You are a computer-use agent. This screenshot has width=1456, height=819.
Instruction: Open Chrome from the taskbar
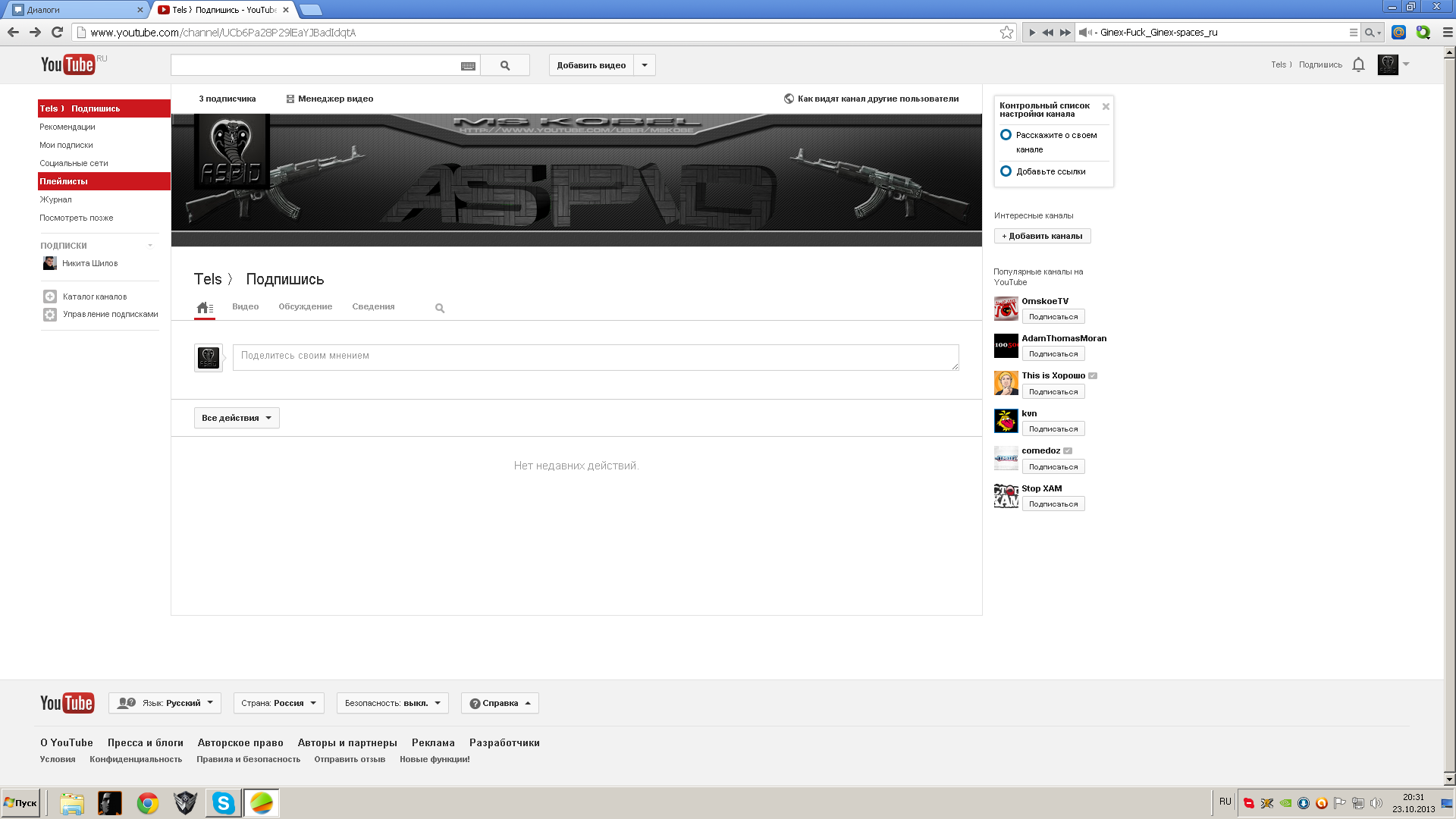coord(148,803)
